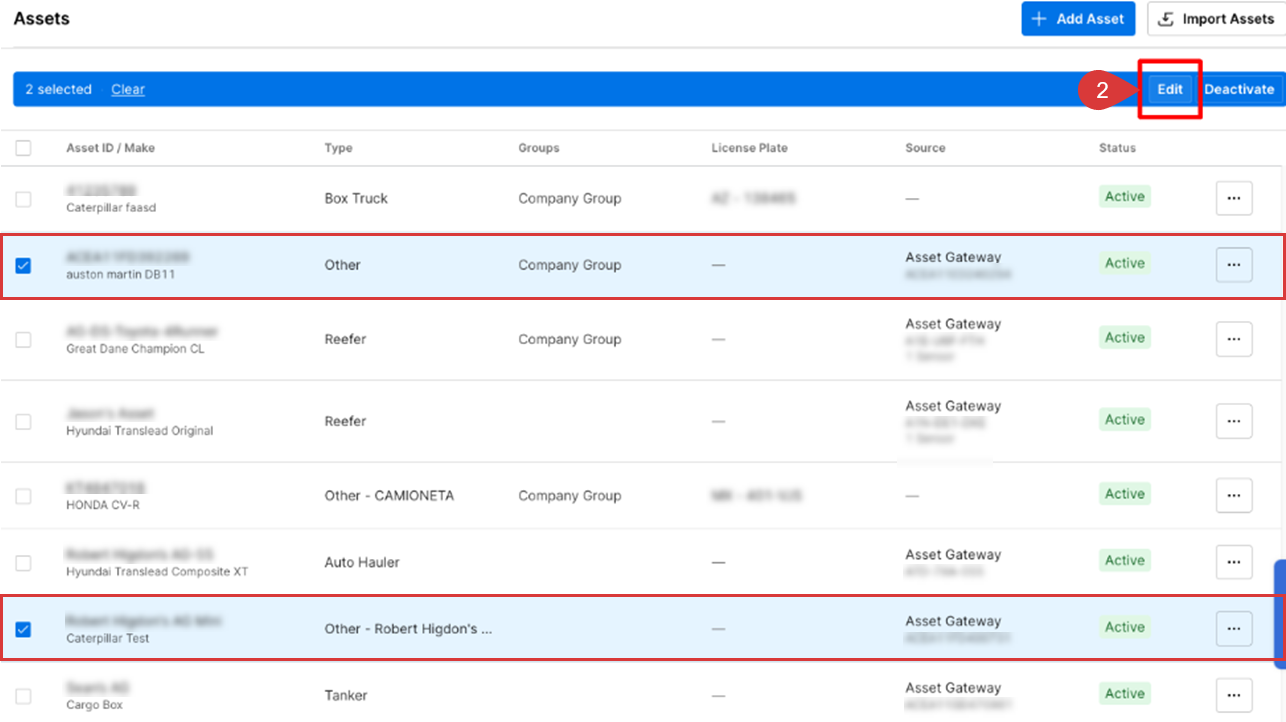Uncheck the auston martin DB11 asset checkbox
The width and height of the screenshot is (1286, 722).
(x=23, y=265)
